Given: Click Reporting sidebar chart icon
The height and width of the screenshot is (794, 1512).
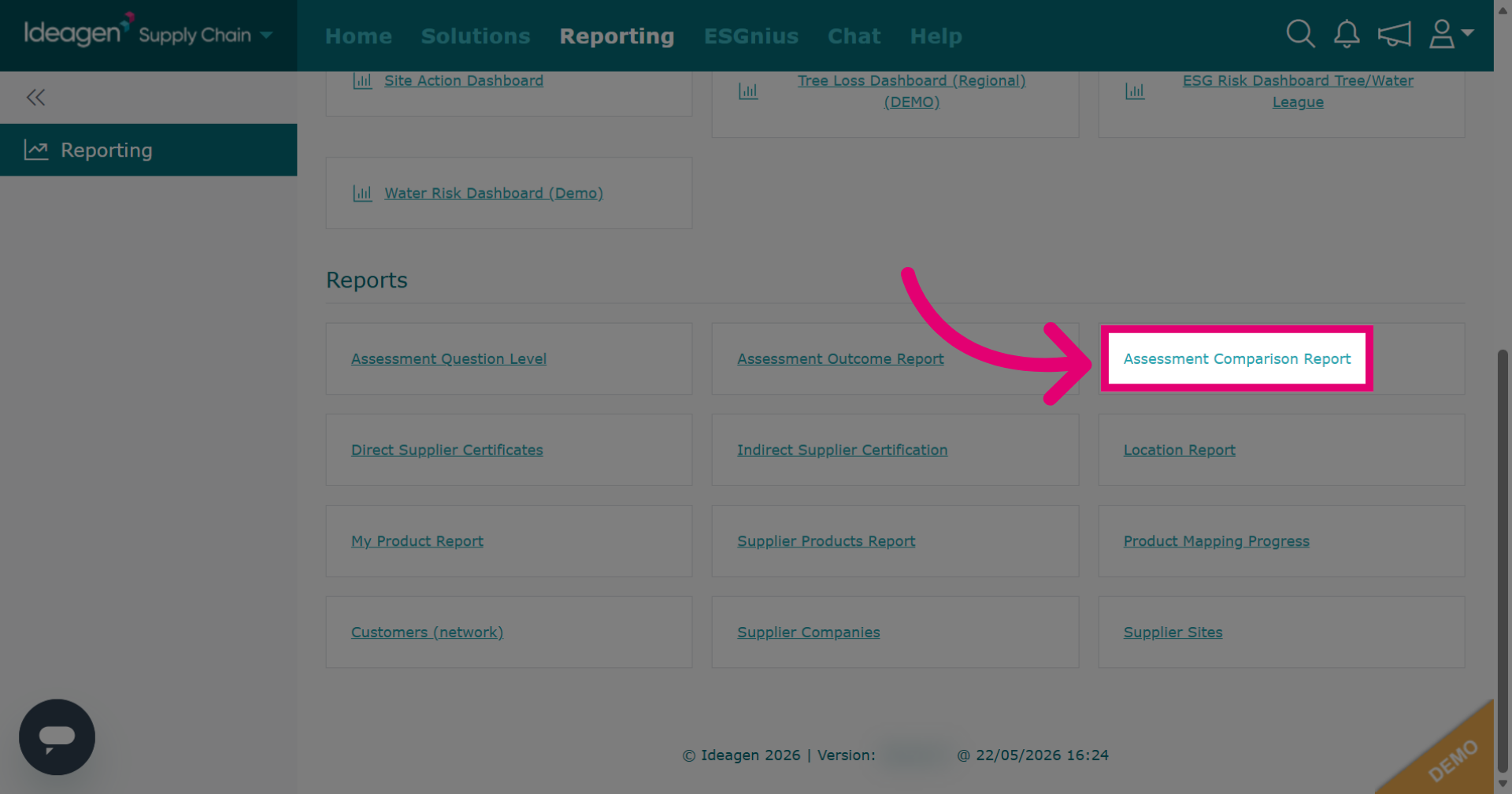Looking at the screenshot, I should [36, 150].
